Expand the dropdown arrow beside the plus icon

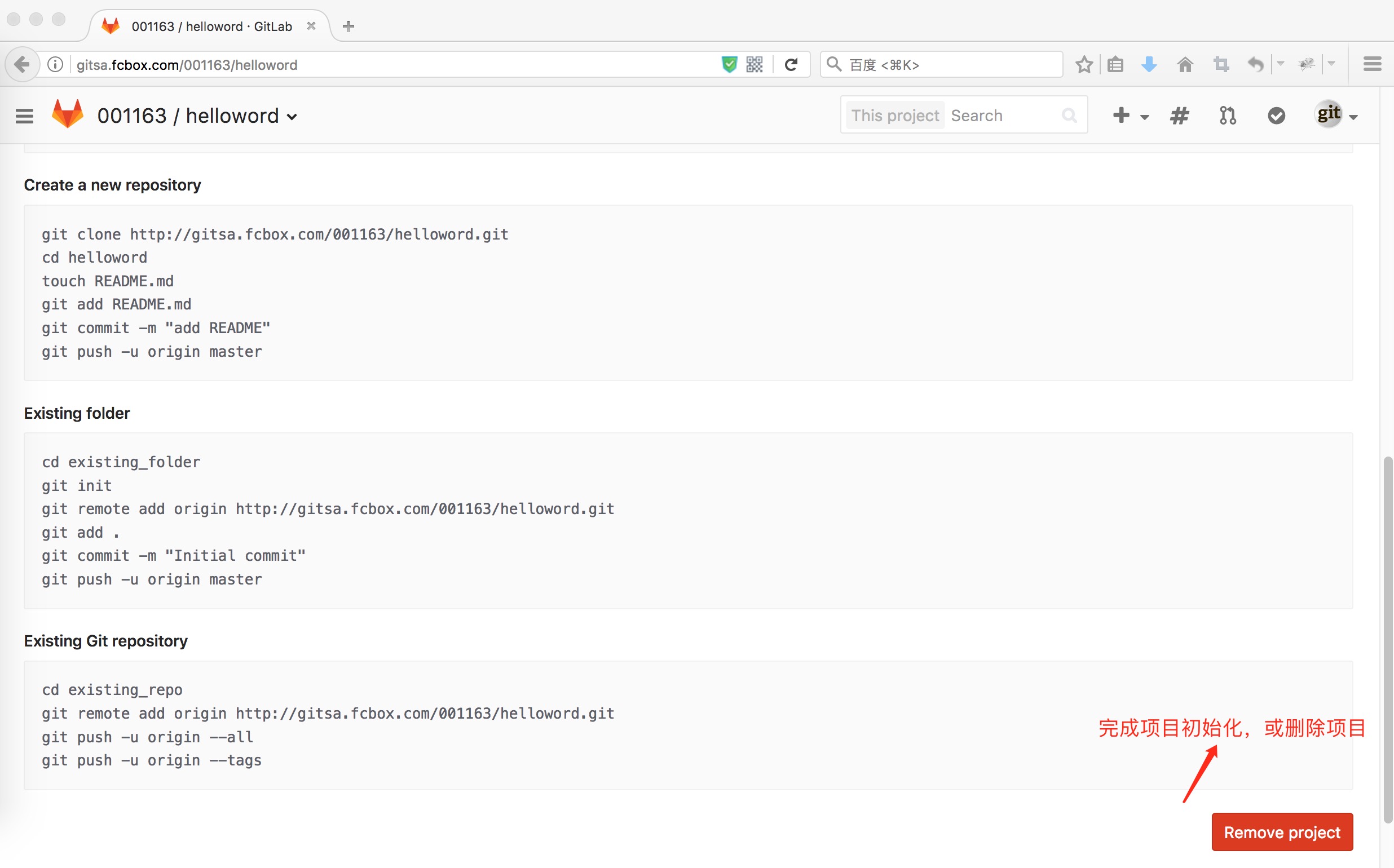pos(1144,117)
